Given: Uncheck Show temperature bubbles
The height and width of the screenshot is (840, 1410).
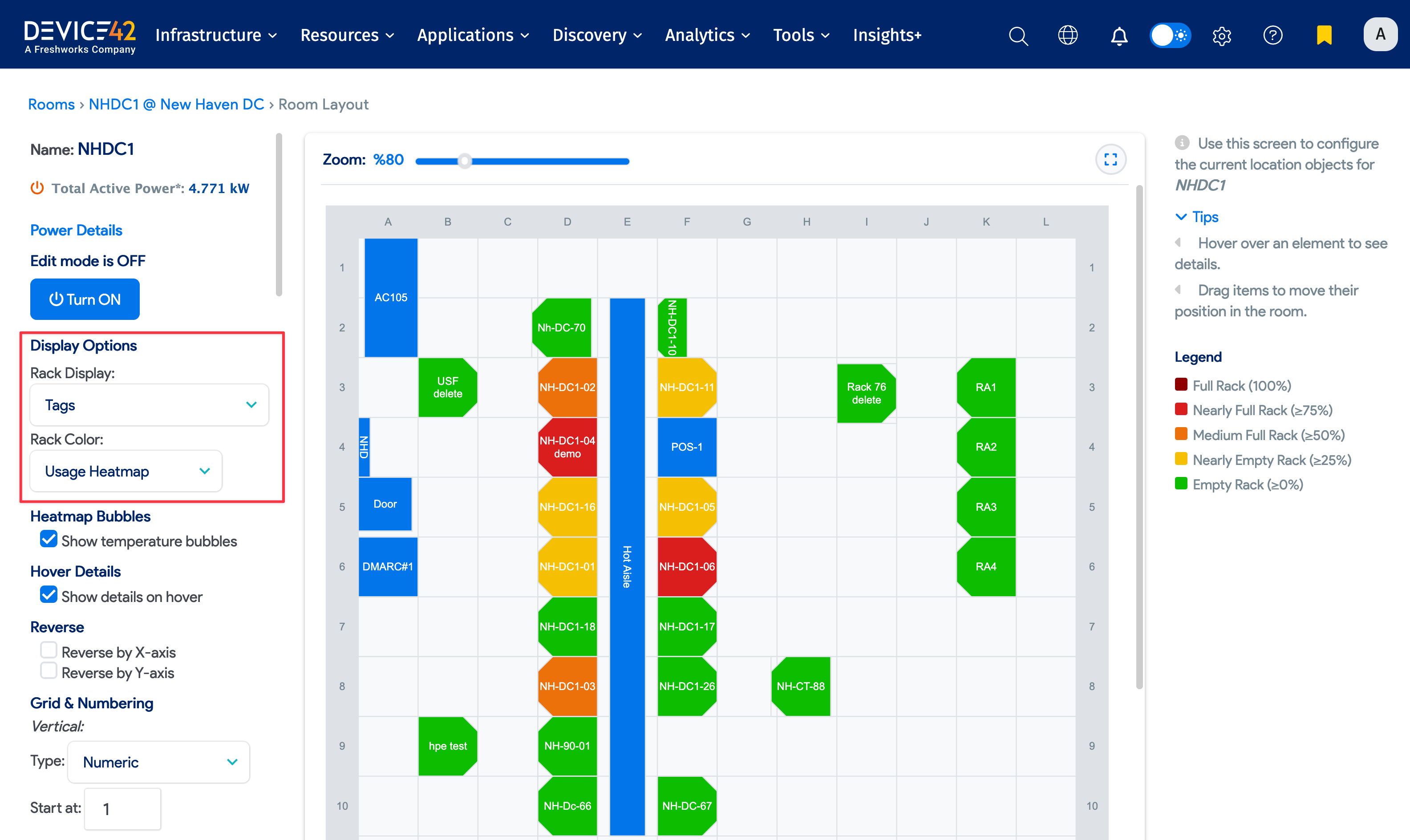Looking at the screenshot, I should [x=49, y=539].
